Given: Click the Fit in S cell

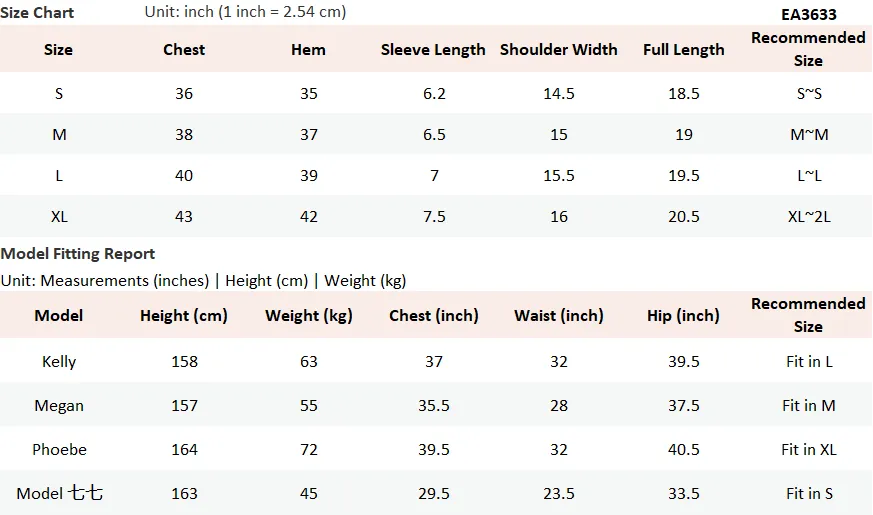Looking at the screenshot, I should (x=810, y=493).
